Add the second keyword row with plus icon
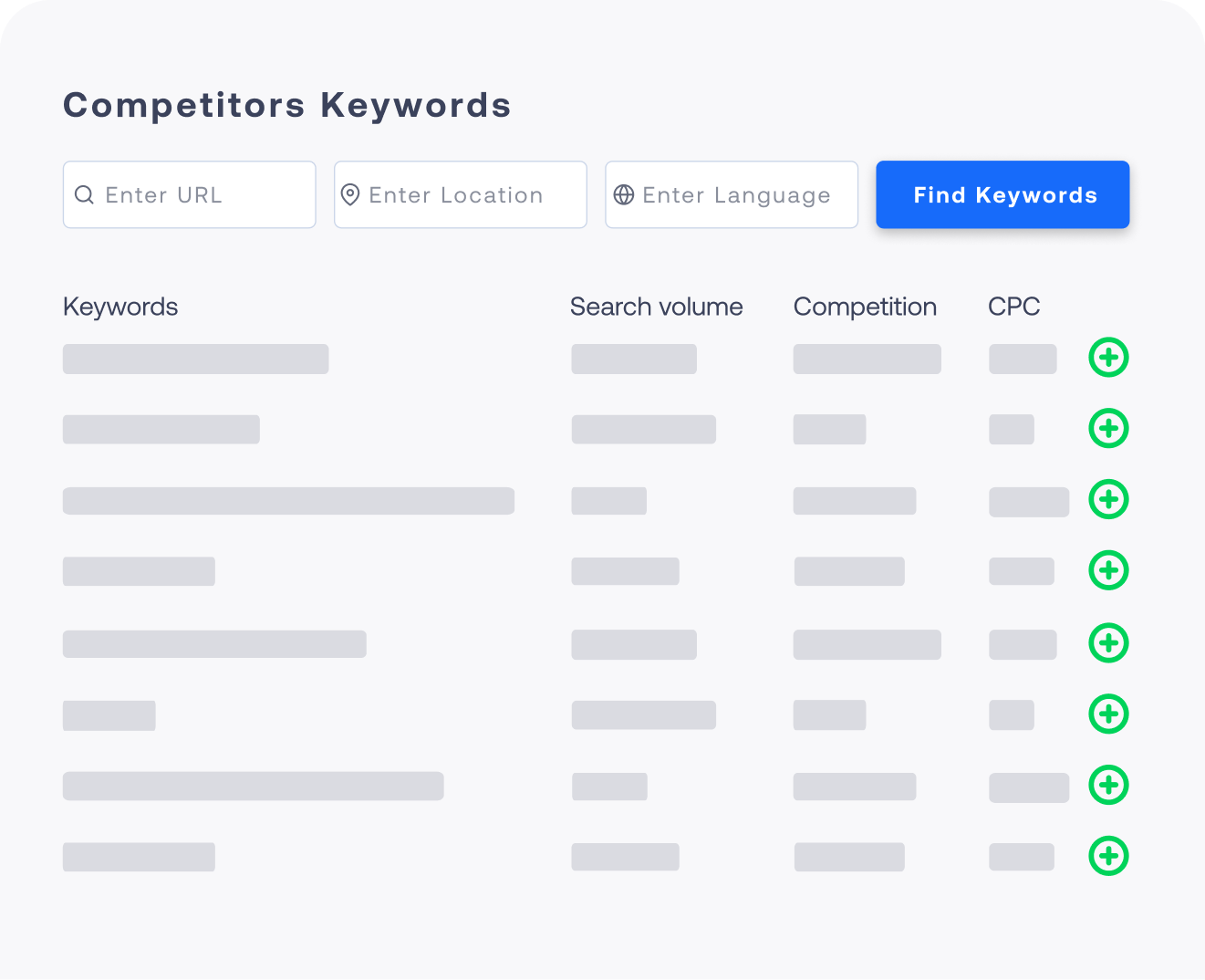This screenshot has height=980, width=1205. click(1108, 429)
